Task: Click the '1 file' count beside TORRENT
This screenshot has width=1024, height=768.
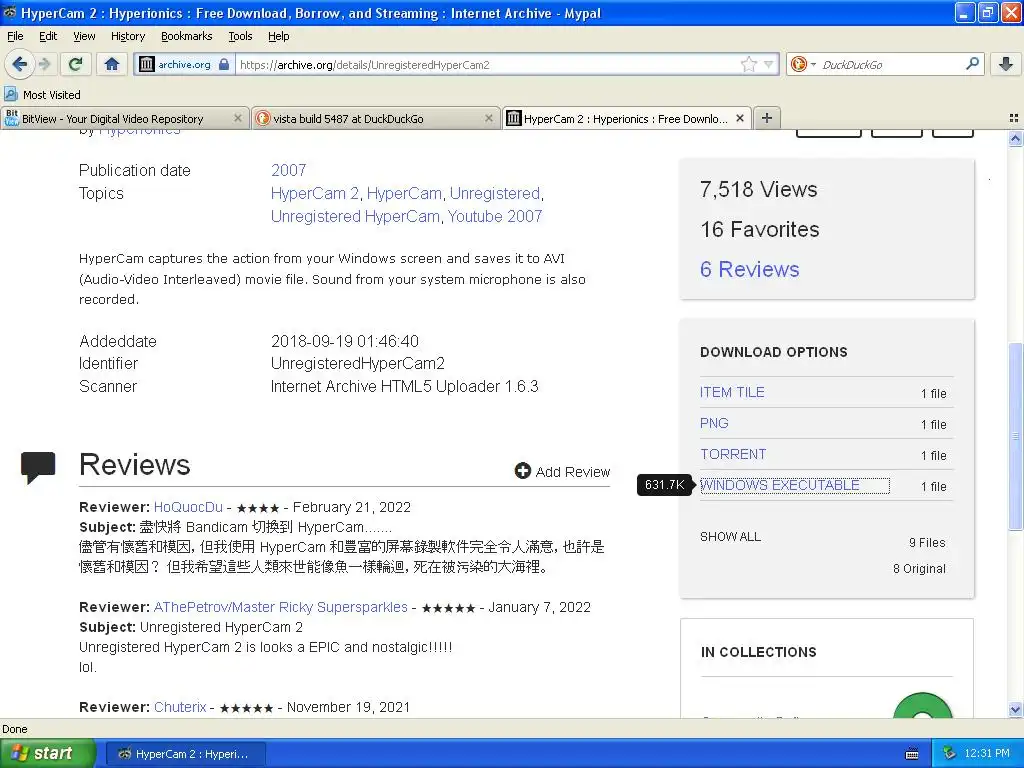Action: pyautogui.click(x=933, y=455)
